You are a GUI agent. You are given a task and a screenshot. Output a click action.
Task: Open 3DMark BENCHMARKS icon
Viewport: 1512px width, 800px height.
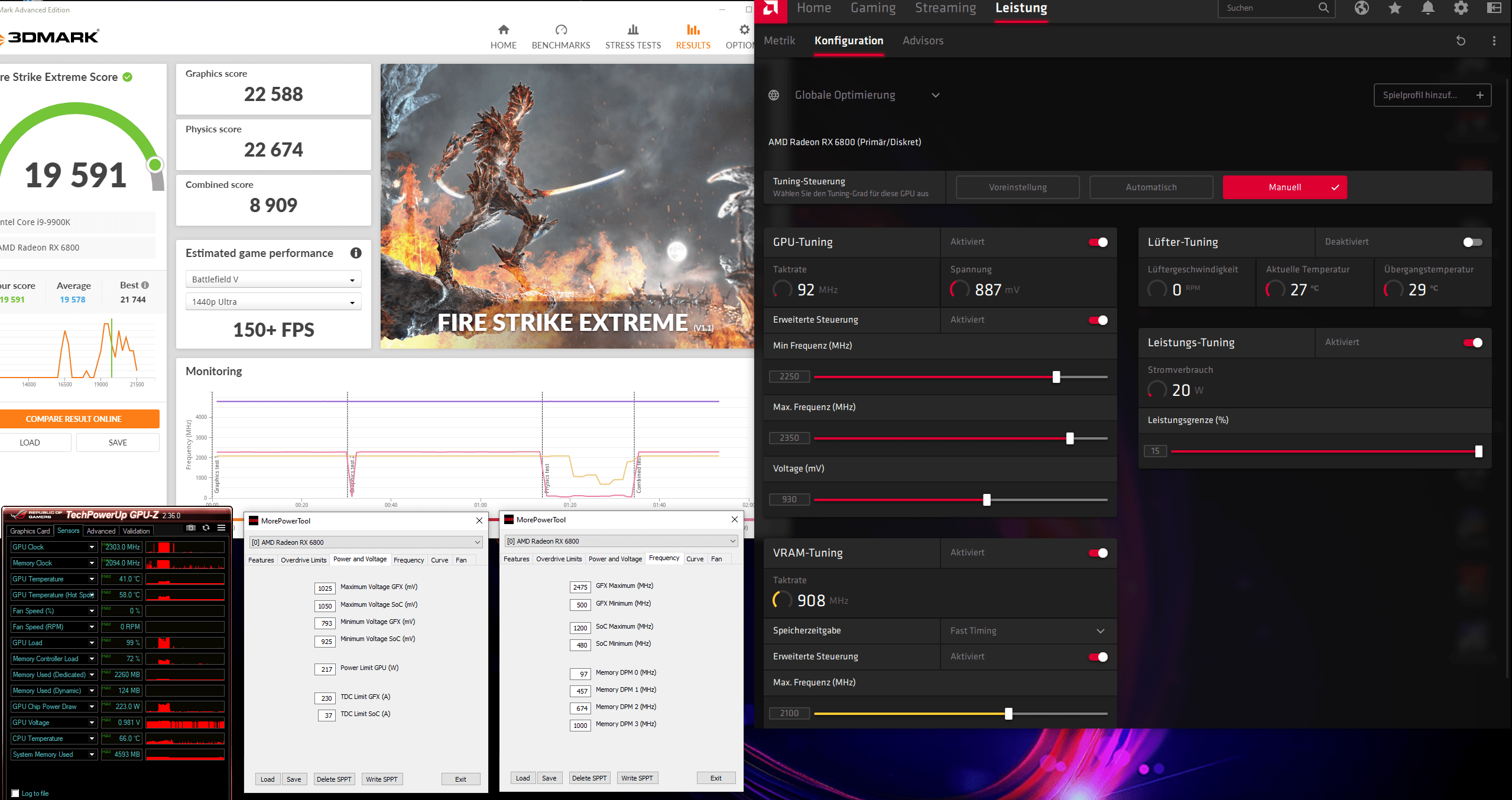point(561,30)
